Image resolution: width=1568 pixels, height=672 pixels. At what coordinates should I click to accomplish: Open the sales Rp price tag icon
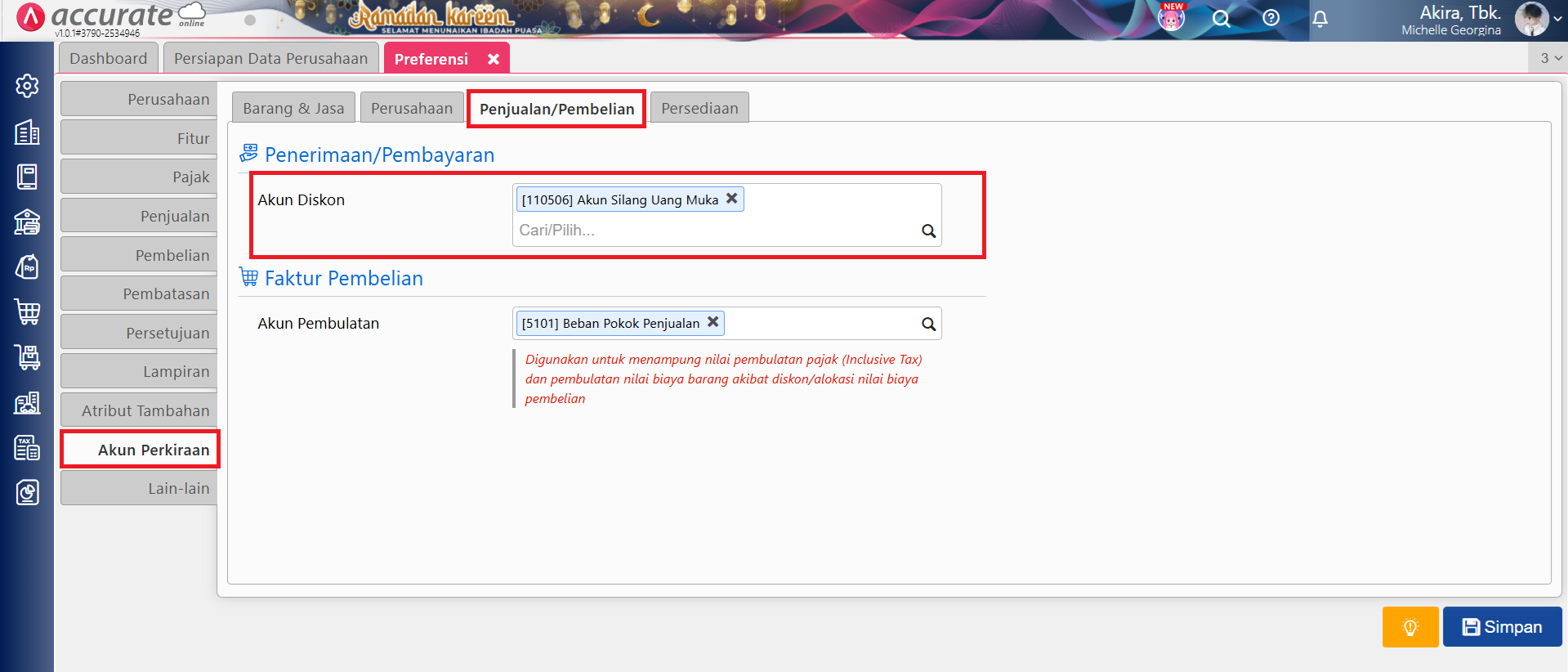pos(27,267)
